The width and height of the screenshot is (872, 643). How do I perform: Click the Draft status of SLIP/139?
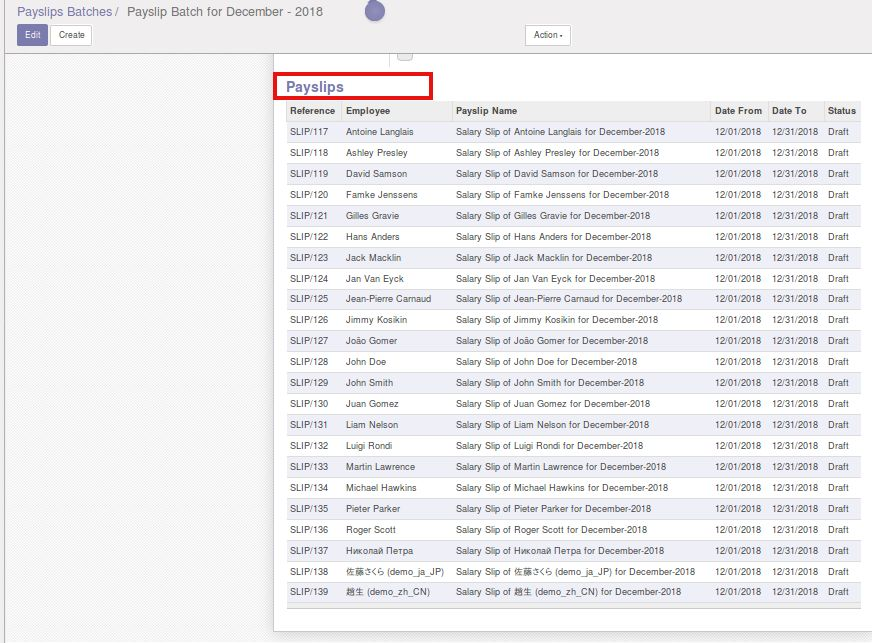pos(838,592)
